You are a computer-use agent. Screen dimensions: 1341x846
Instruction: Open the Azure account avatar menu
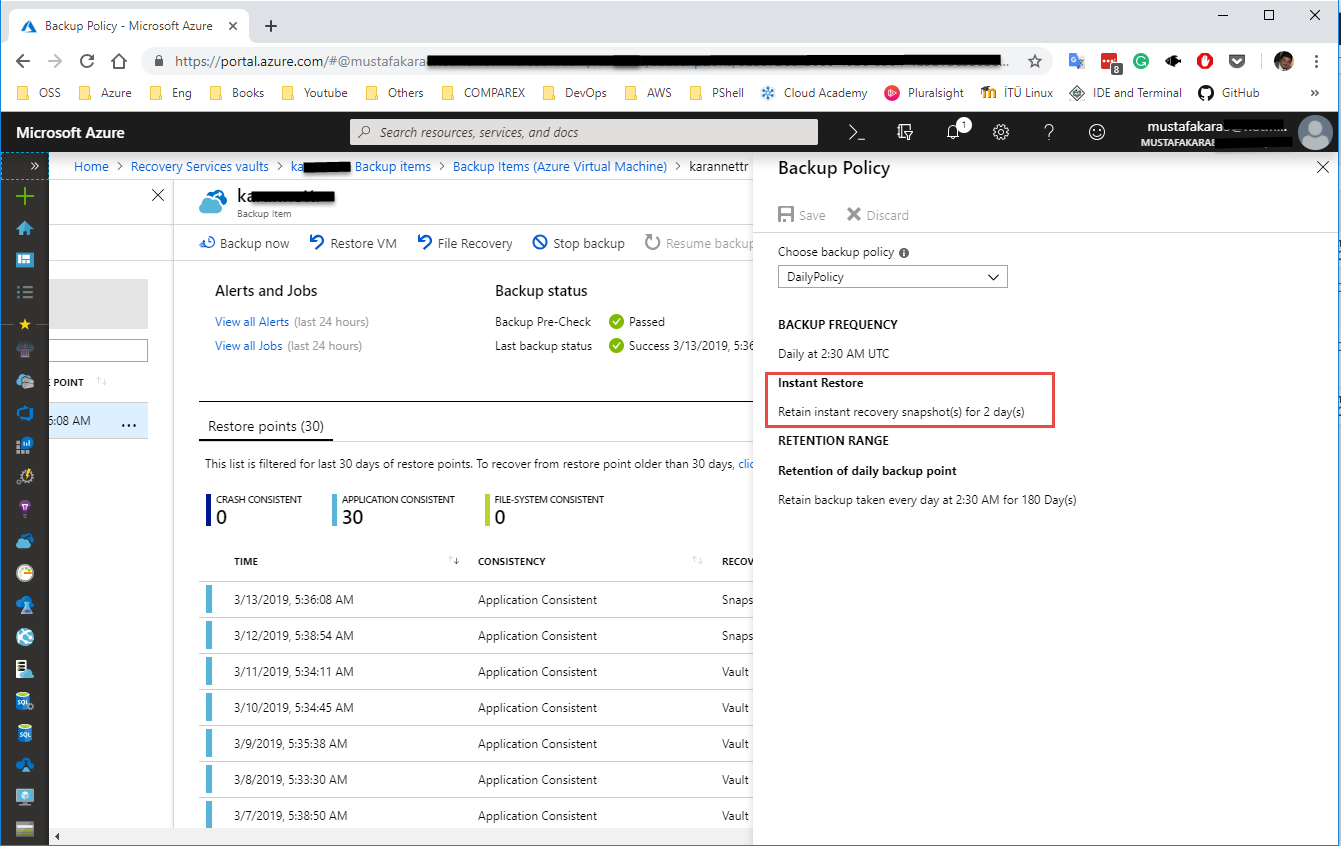(x=1314, y=132)
